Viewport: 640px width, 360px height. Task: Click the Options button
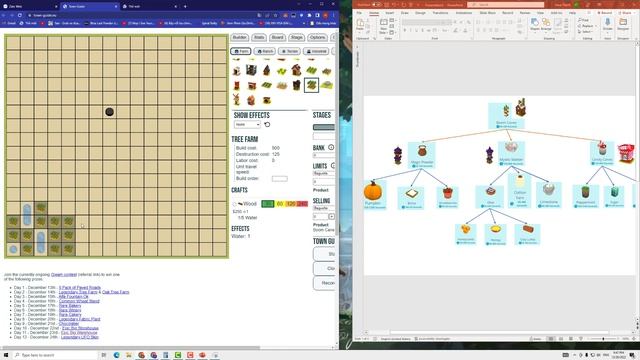point(317,37)
